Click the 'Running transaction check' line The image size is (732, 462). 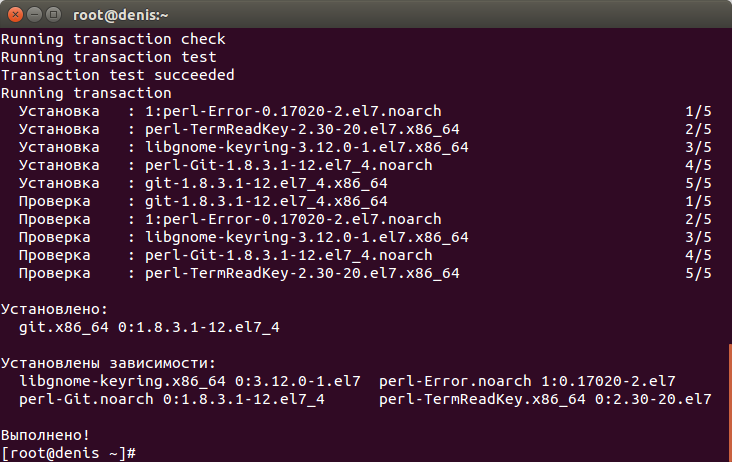(x=113, y=39)
